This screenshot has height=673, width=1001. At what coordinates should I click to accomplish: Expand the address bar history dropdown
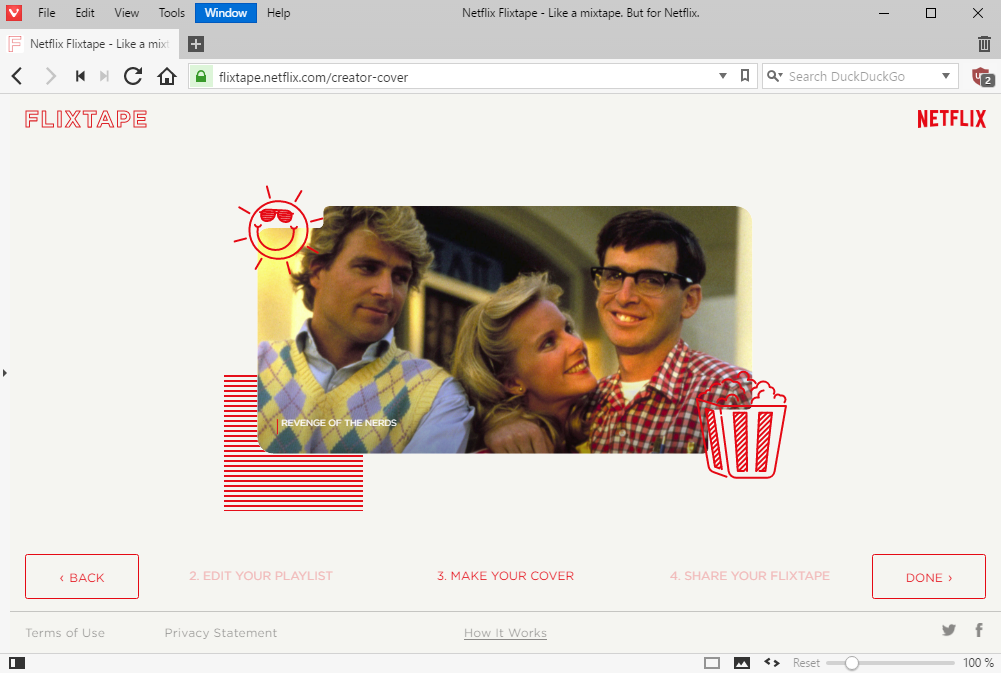point(723,76)
